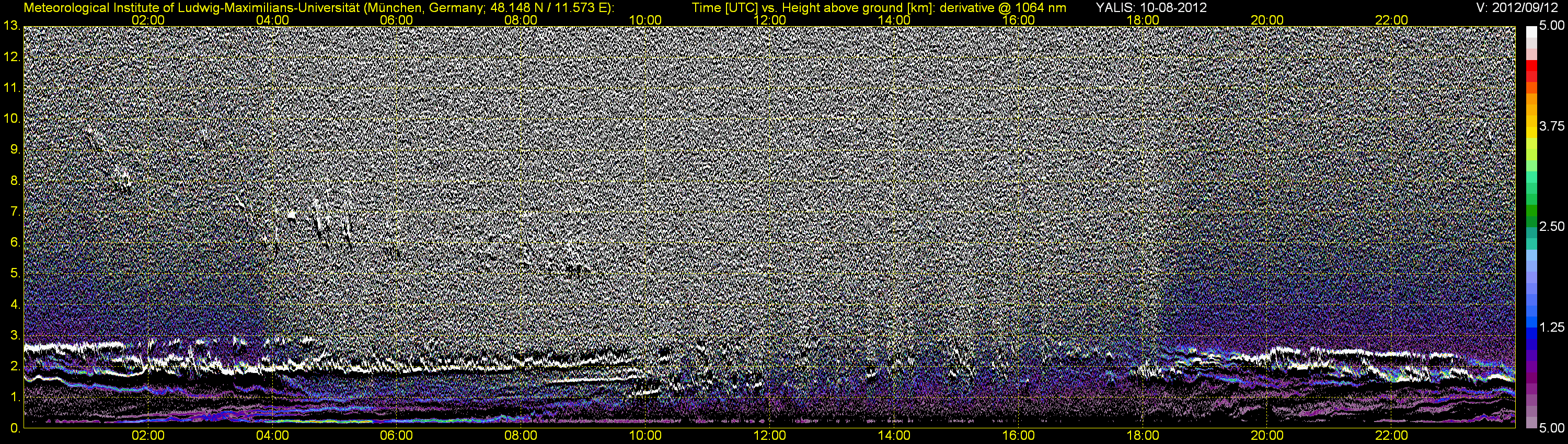Screen dimensions: 1568x444
Task: Click the 04:00 label on the bottom time axis
Action: (x=272, y=436)
